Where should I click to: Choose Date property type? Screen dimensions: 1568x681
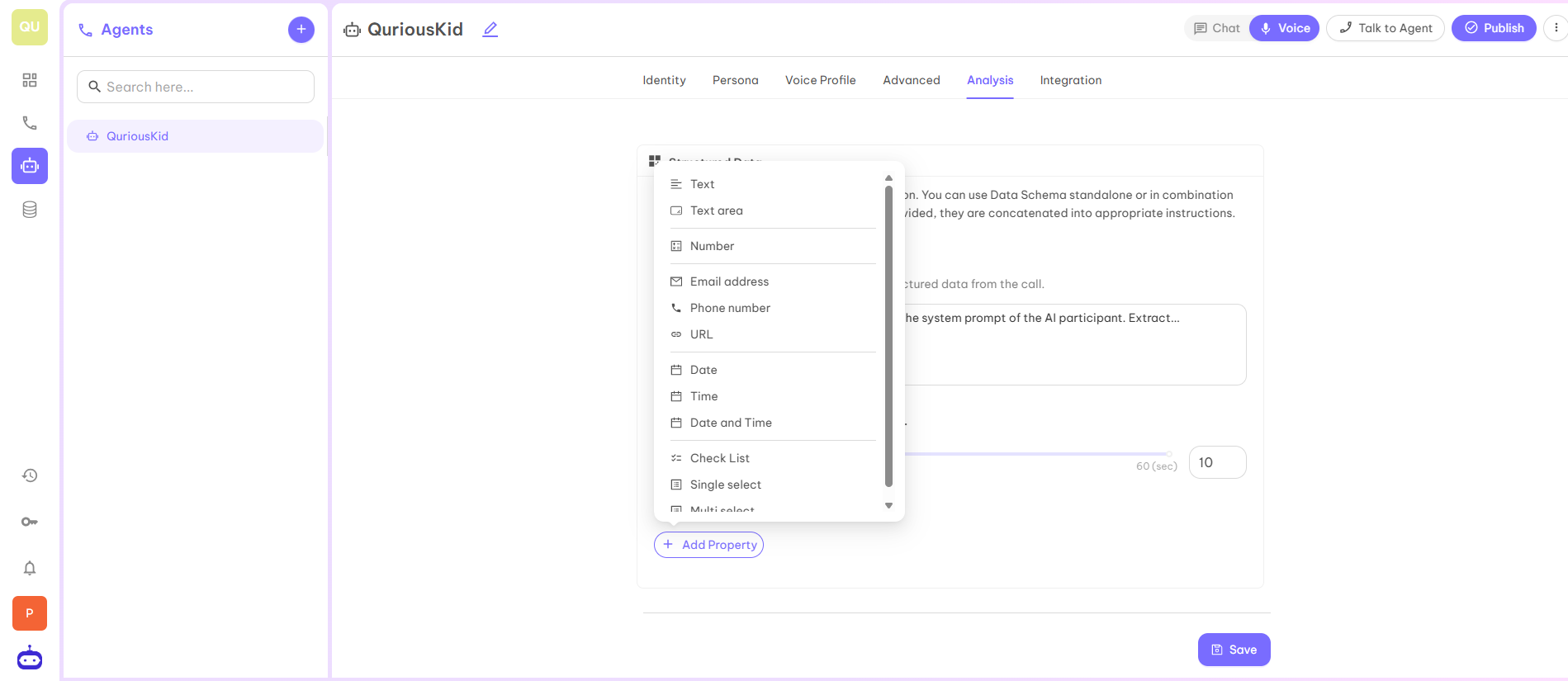tap(773, 370)
